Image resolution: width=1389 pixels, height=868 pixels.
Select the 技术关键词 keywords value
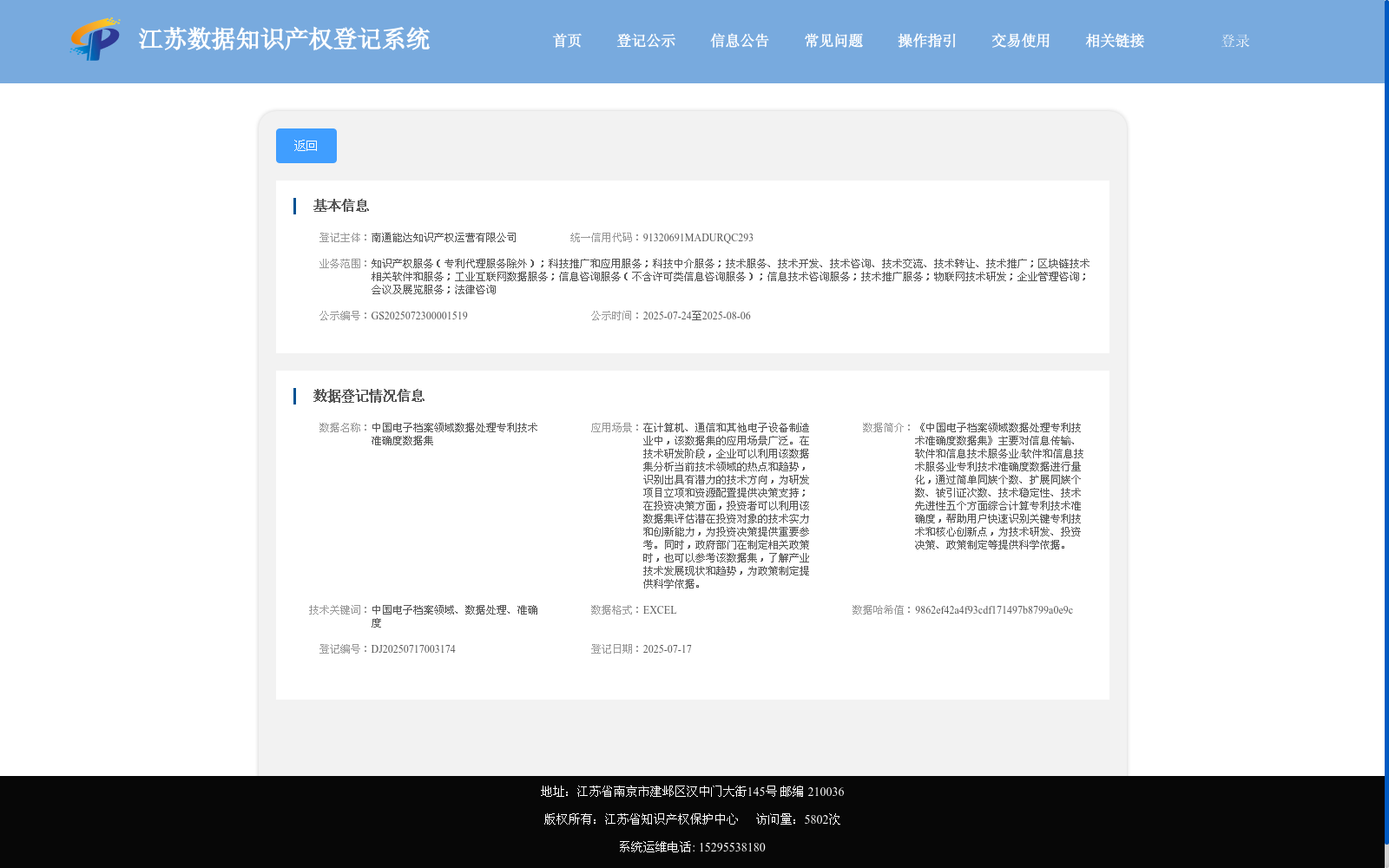pyautogui.click(x=455, y=616)
